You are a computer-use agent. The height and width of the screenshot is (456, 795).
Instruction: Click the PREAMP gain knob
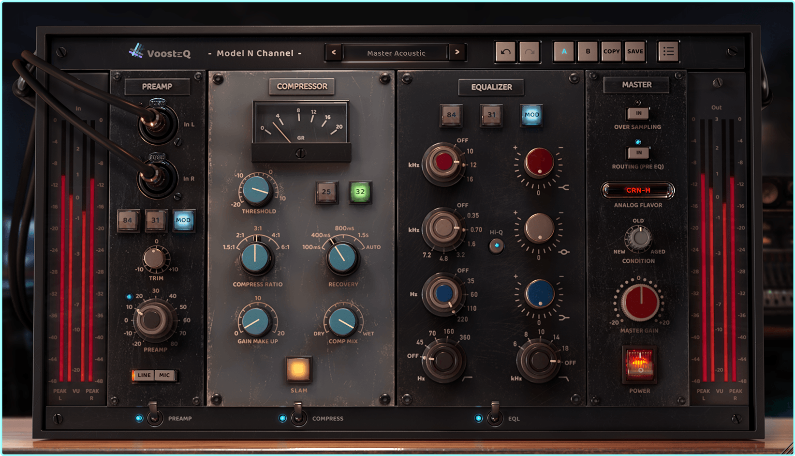[x=152, y=320]
